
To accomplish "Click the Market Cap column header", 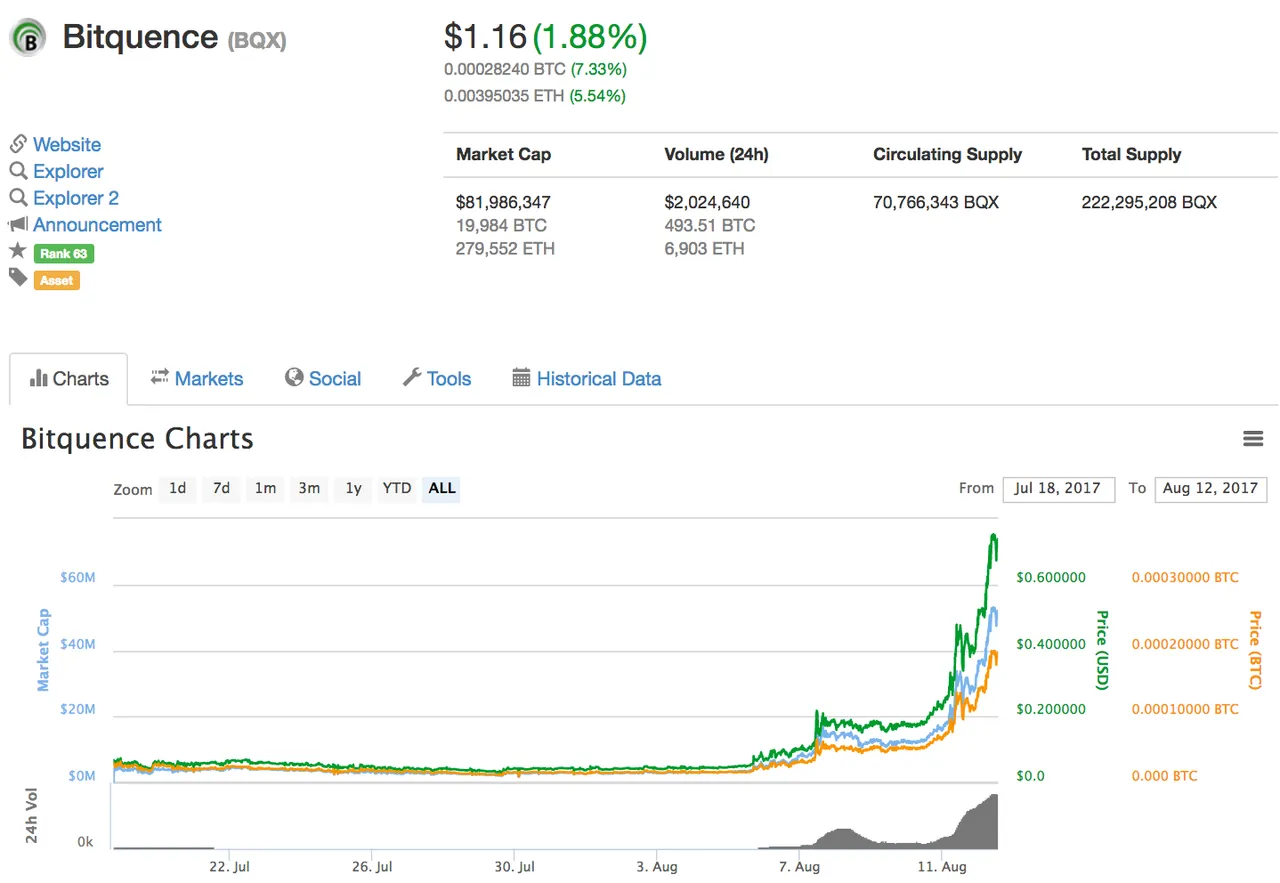I will [503, 155].
